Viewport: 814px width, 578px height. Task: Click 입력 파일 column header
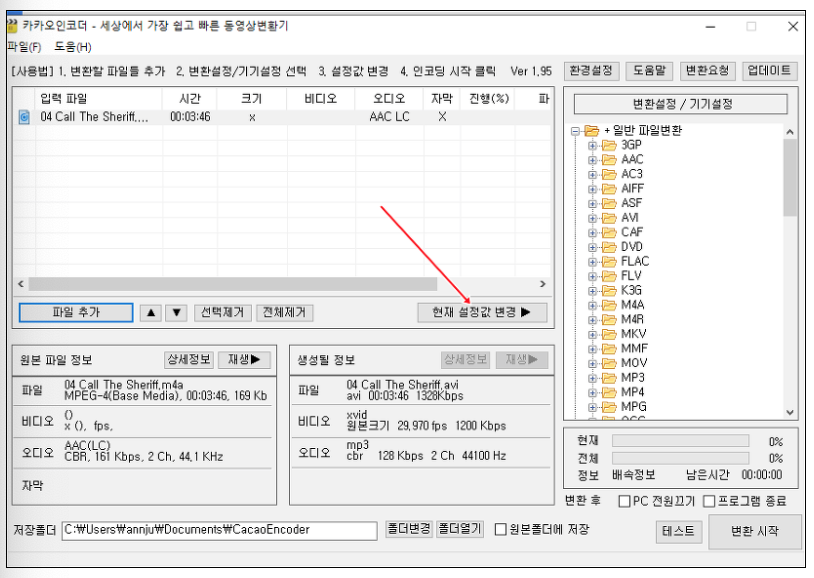point(99,98)
